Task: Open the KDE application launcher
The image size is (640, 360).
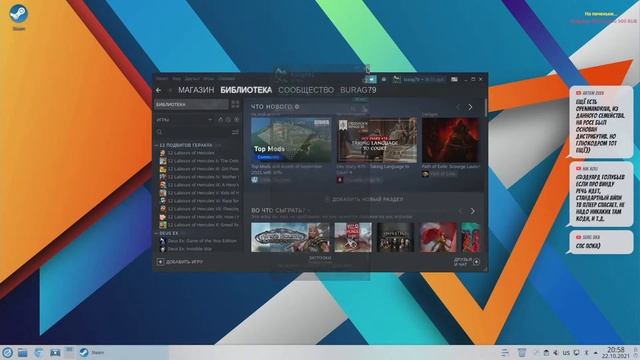Action: coord(7,353)
